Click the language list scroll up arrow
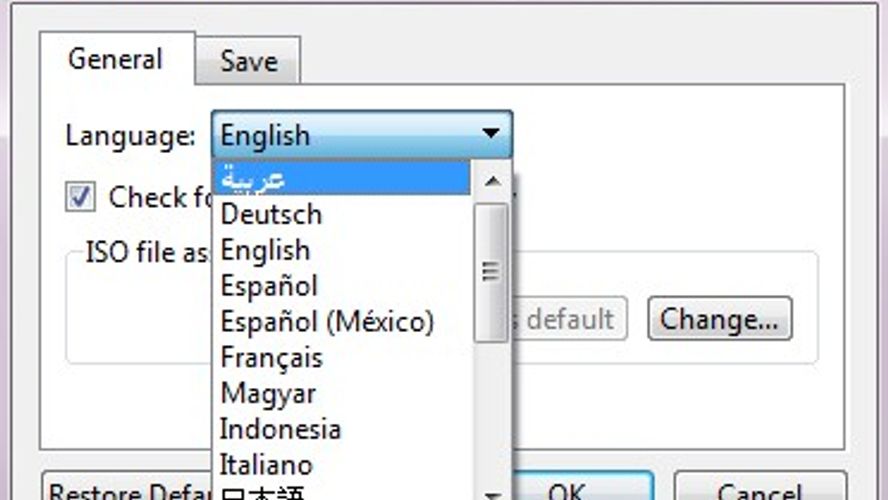Screen dimensions: 888x500 coord(491,181)
